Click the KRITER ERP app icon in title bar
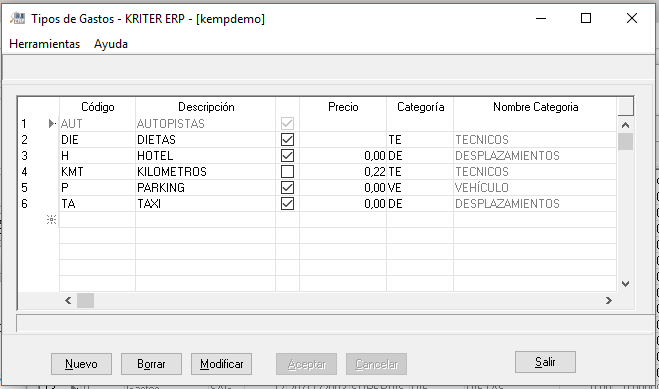The width and height of the screenshot is (659, 389). 18,18
